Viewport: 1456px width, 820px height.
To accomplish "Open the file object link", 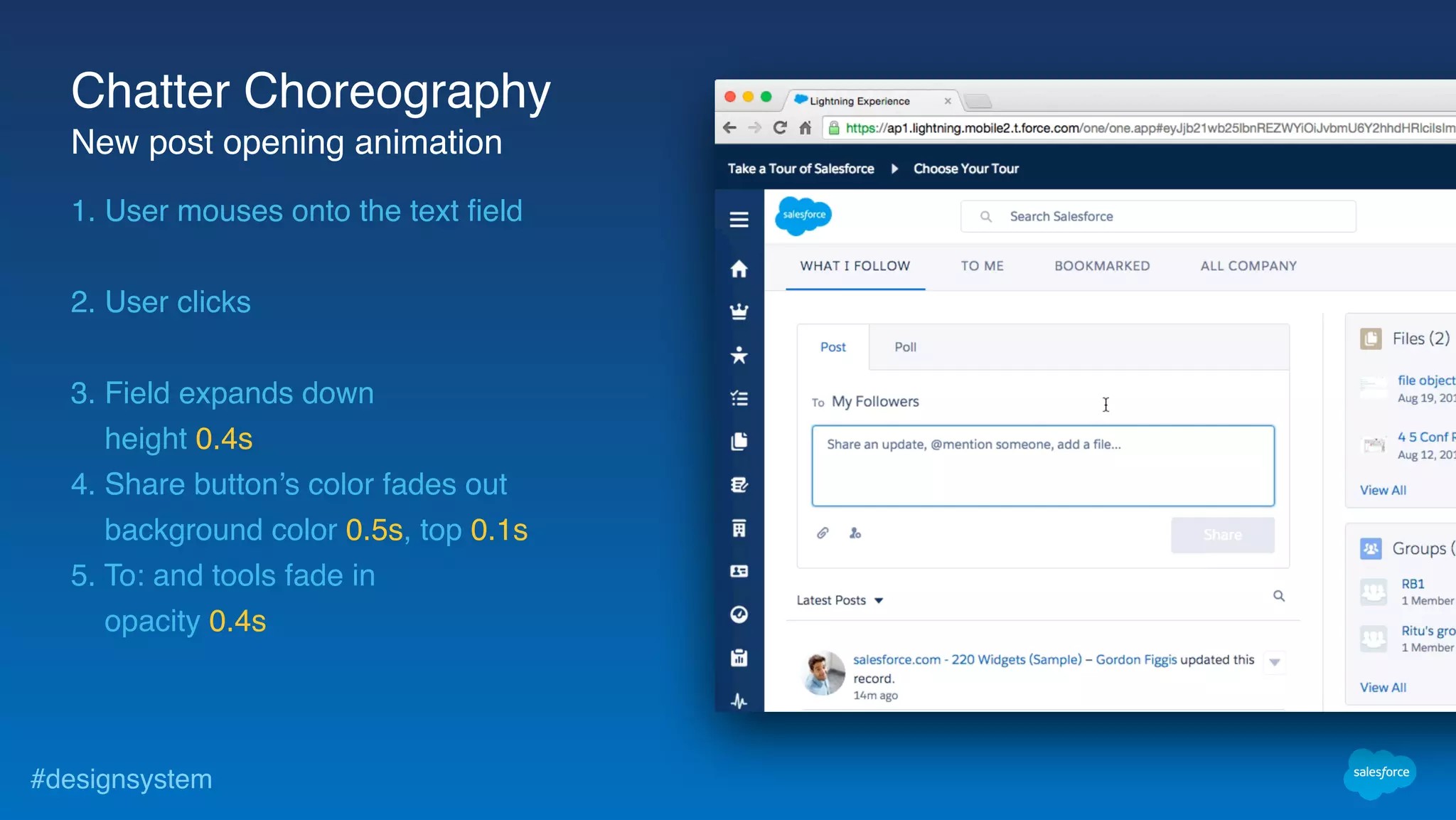I will (x=1426, y=380).
